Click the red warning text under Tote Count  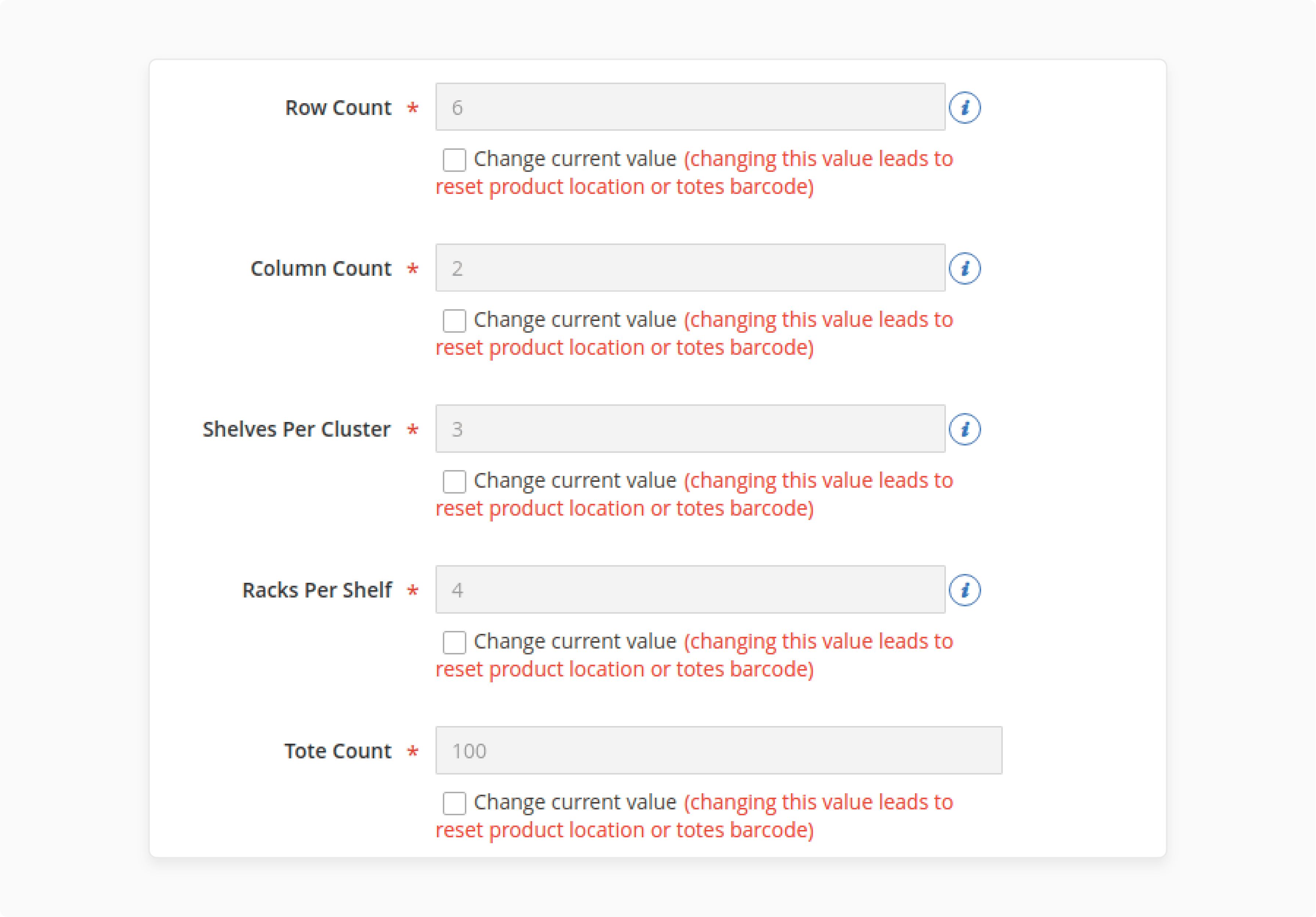point(694,816)
